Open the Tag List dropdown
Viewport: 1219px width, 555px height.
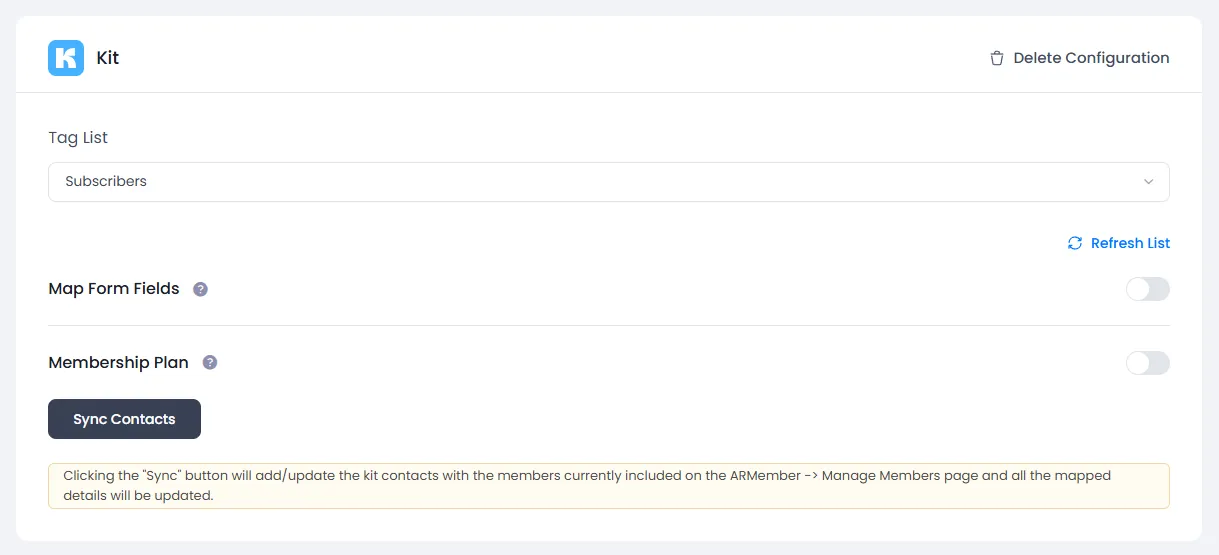608,182
